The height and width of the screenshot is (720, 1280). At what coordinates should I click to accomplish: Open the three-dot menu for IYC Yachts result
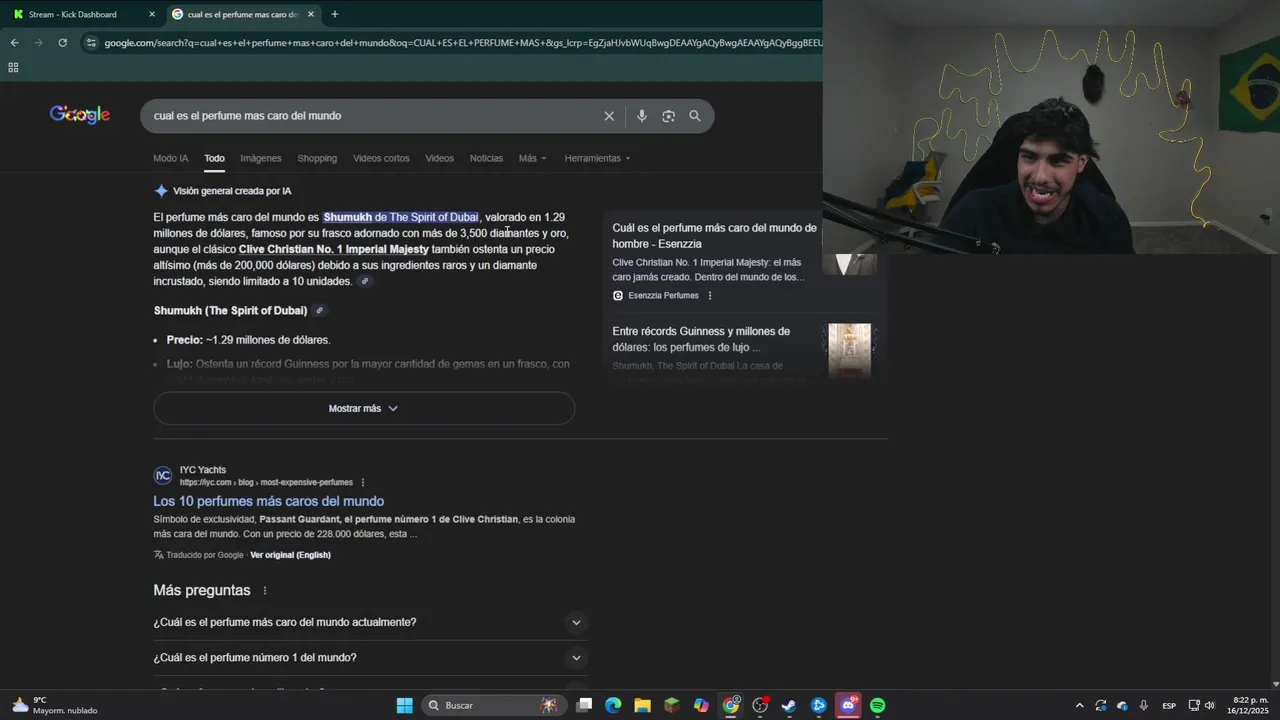point(363,482)
